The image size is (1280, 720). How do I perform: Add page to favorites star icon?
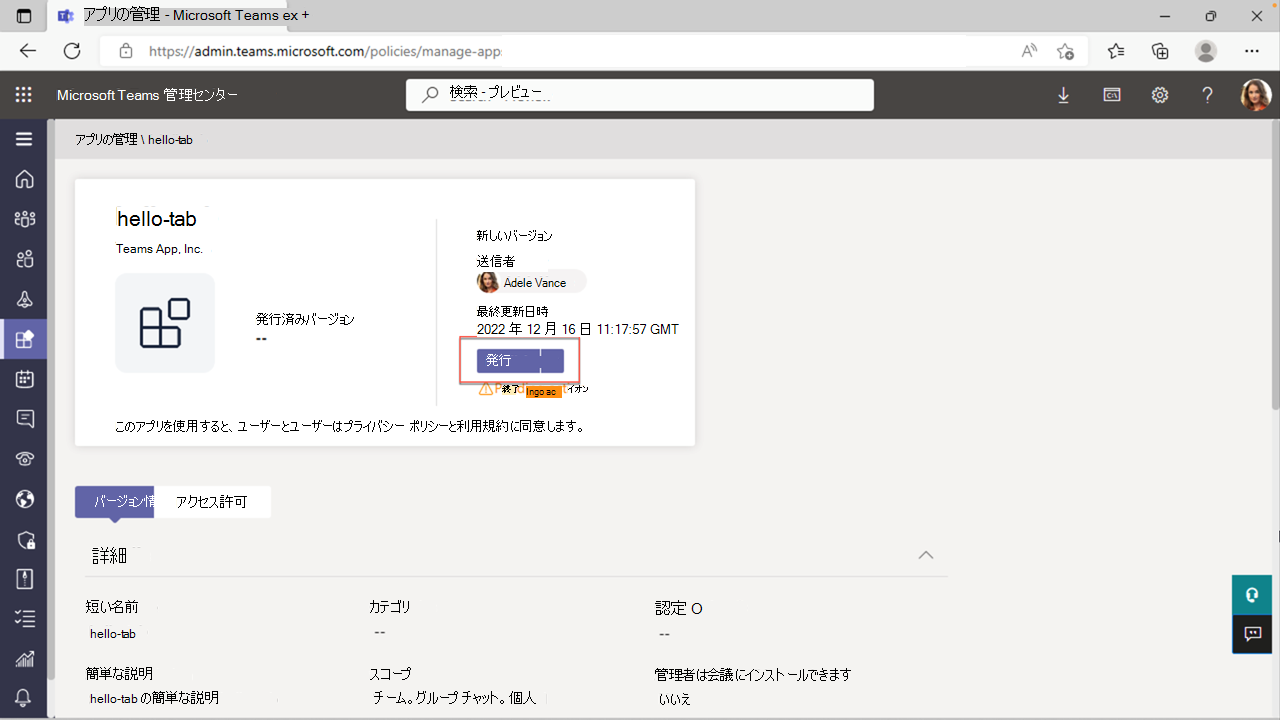point(1066,51)
